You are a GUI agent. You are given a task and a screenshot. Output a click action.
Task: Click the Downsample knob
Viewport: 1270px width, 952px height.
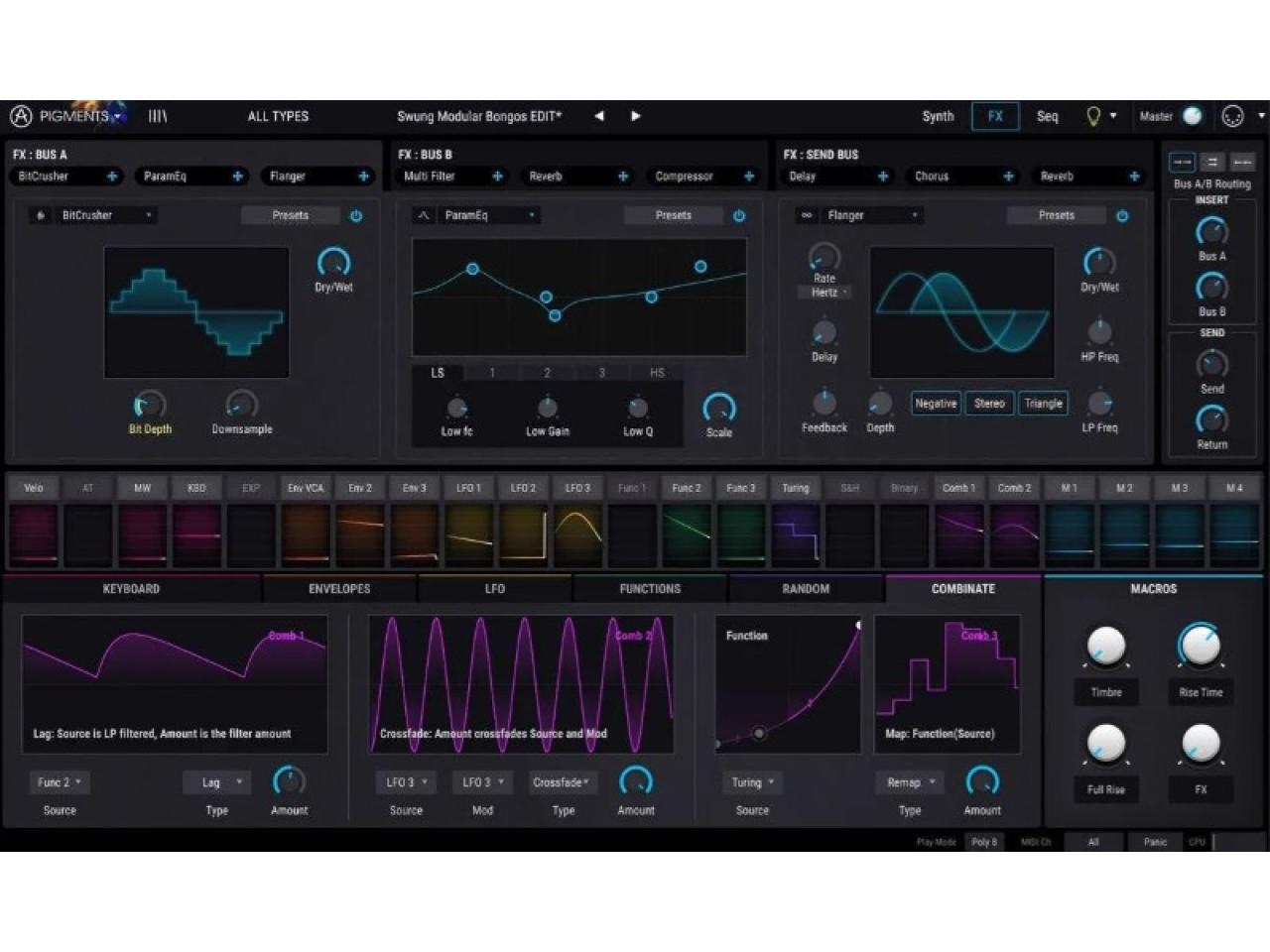click(241, 405)
